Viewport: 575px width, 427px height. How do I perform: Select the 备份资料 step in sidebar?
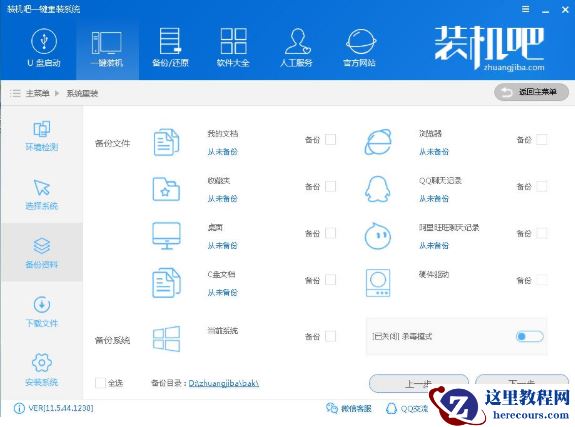coord(42,253)
